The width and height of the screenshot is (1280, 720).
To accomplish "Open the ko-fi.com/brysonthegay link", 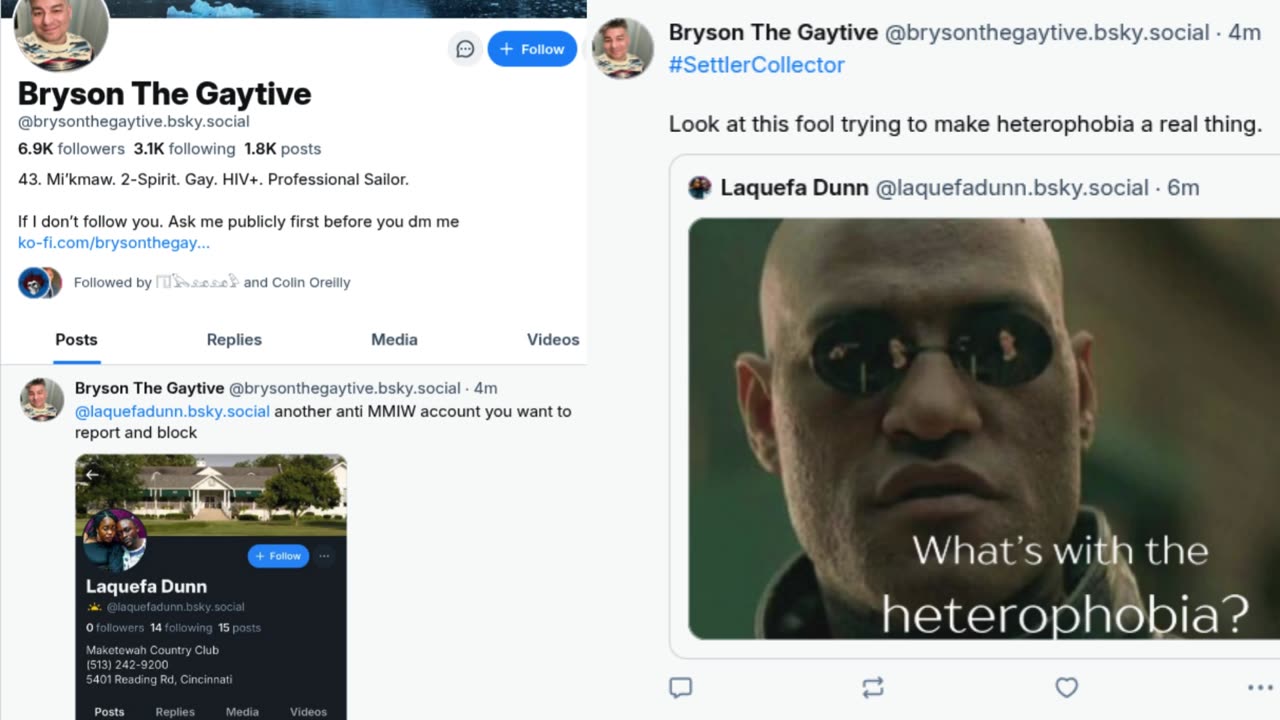I will tap(114, 243).
